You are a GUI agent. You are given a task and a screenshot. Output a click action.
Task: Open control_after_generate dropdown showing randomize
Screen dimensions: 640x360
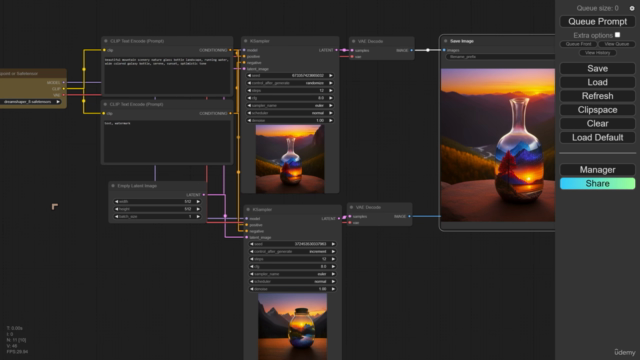tap(290, 83)
